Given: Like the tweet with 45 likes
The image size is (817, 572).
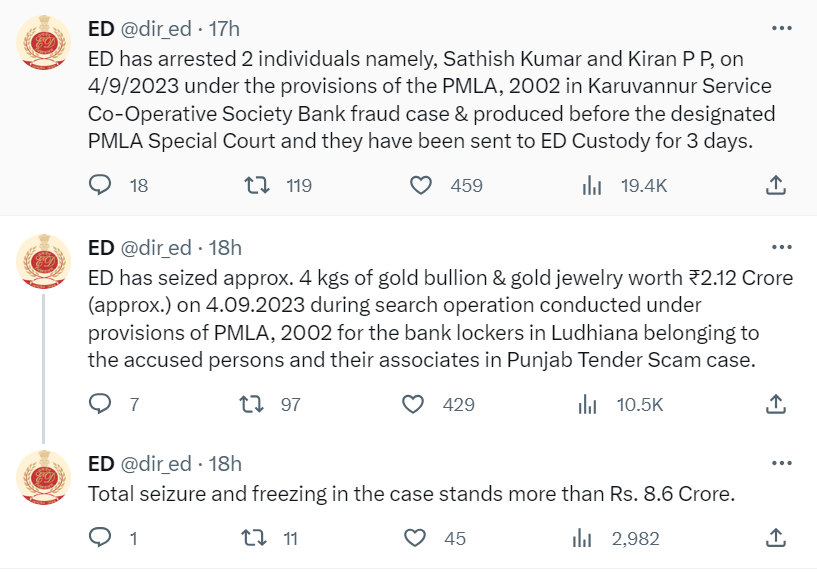Looking at the screenshot, I should tap(415, 538).
